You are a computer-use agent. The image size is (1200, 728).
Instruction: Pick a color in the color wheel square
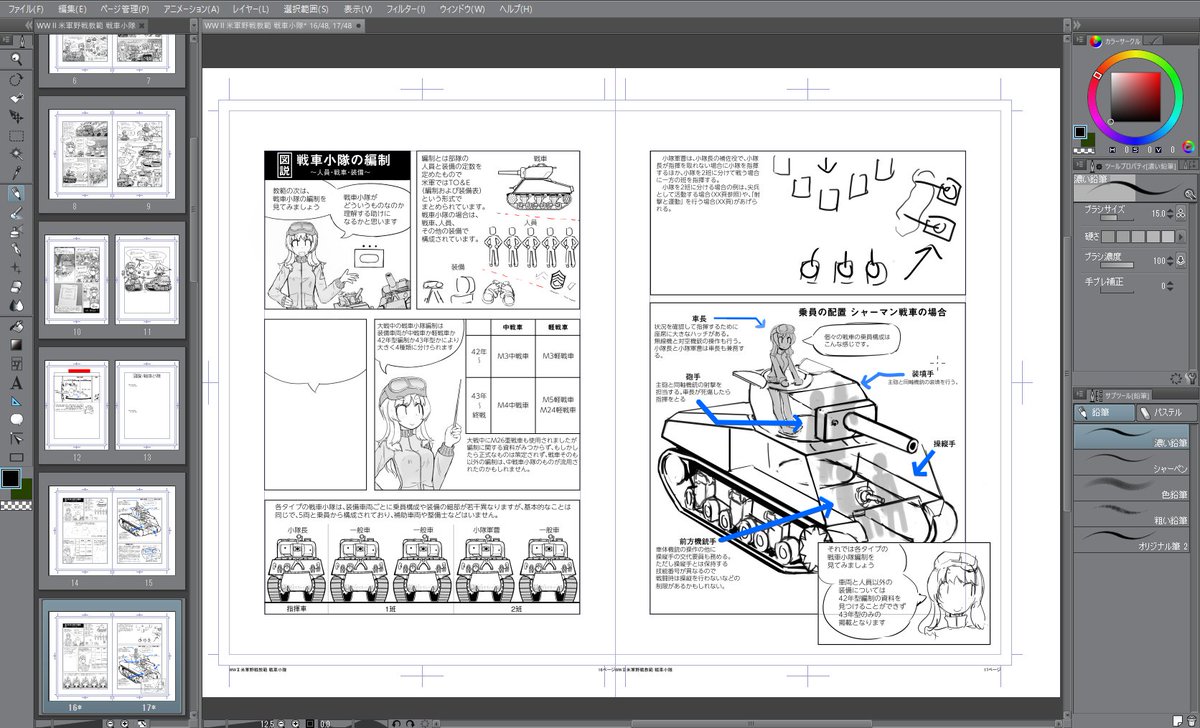point(1136,96)
